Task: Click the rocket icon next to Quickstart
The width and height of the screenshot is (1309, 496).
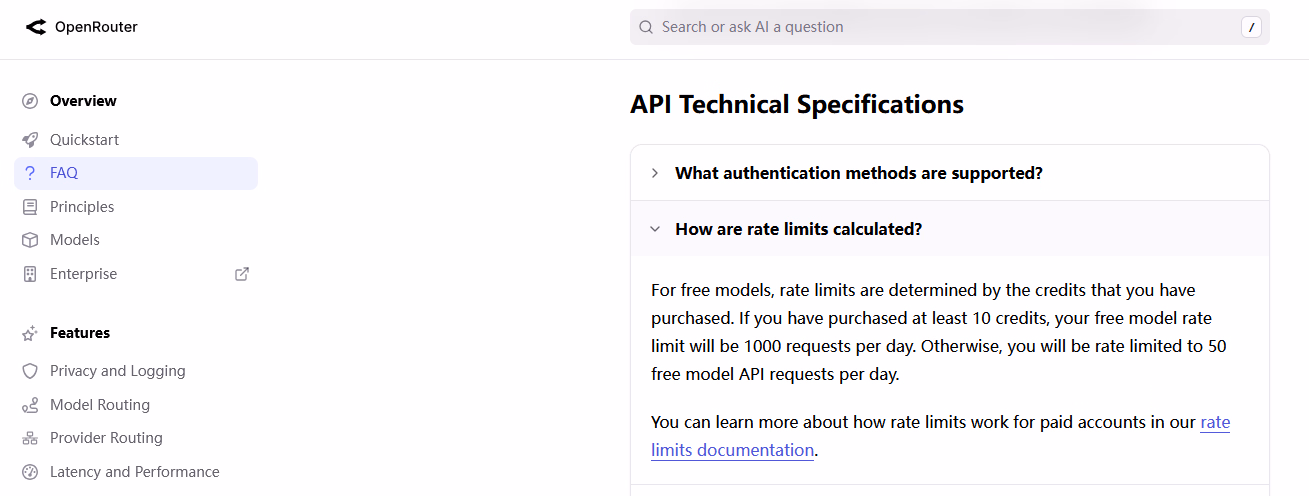Action: [30, 140]
